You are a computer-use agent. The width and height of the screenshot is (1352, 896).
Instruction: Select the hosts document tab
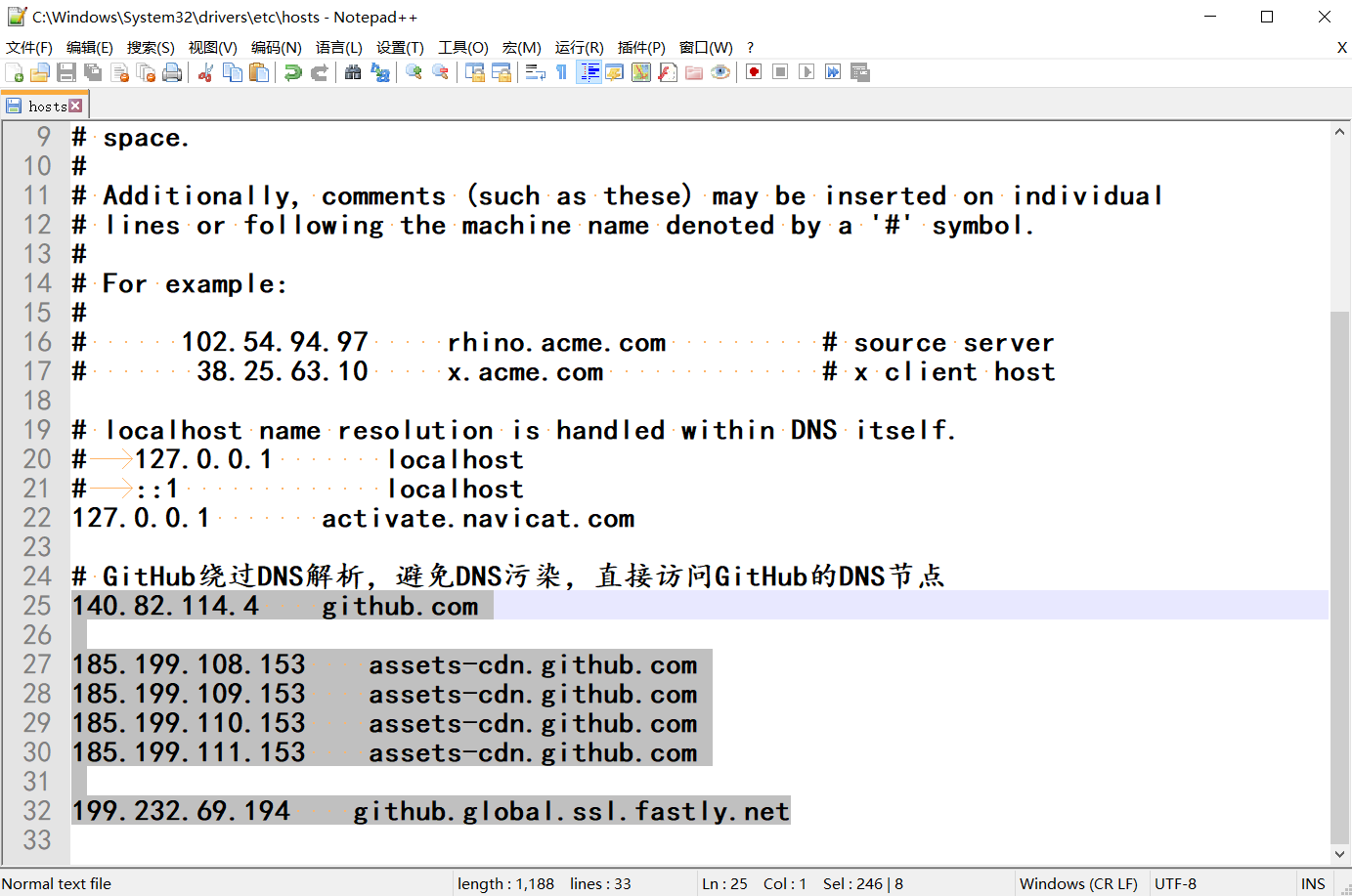(x=46, y=106)
